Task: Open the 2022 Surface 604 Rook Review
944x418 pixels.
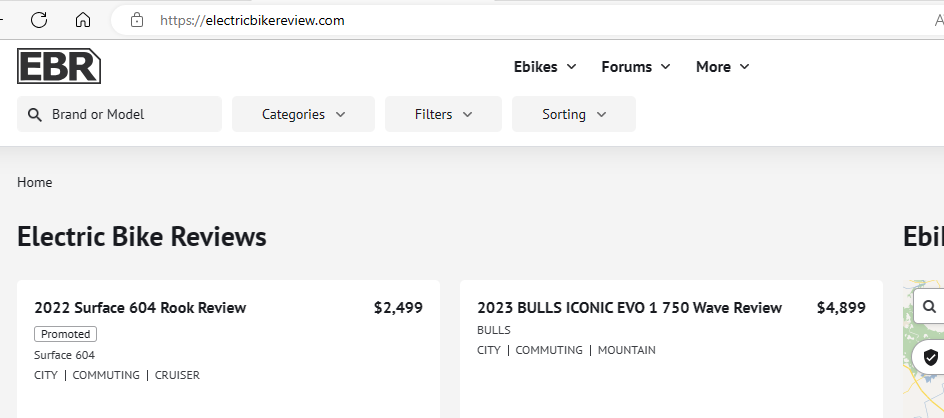Action: pos(140,308)
